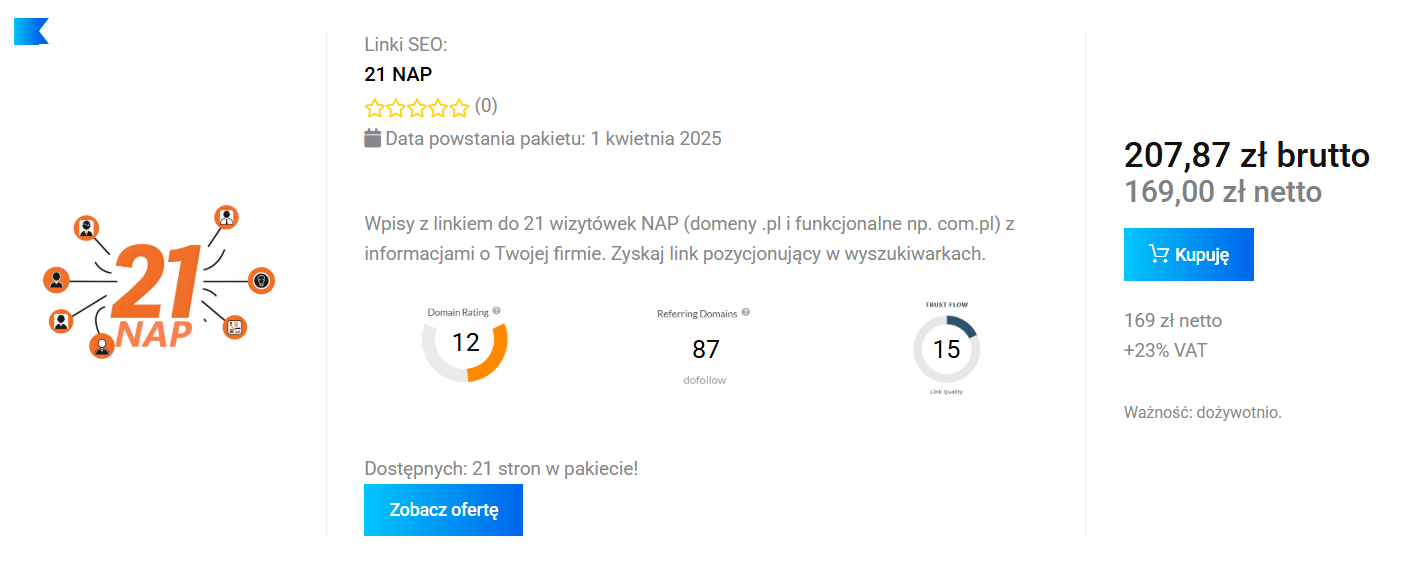Click the 207,87 zł brutto price
The image size is (1422, 565).
coord(1247,156)
